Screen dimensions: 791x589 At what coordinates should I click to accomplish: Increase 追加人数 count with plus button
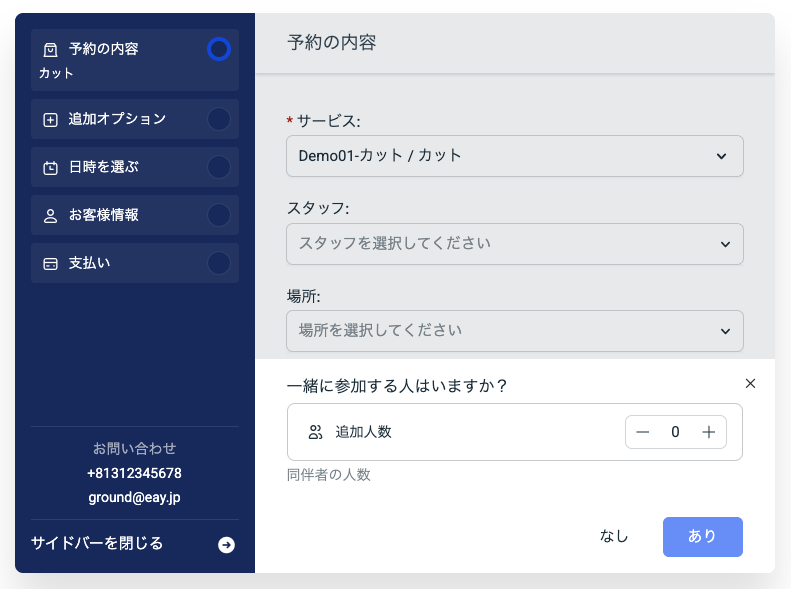click(x=709, y=432)
